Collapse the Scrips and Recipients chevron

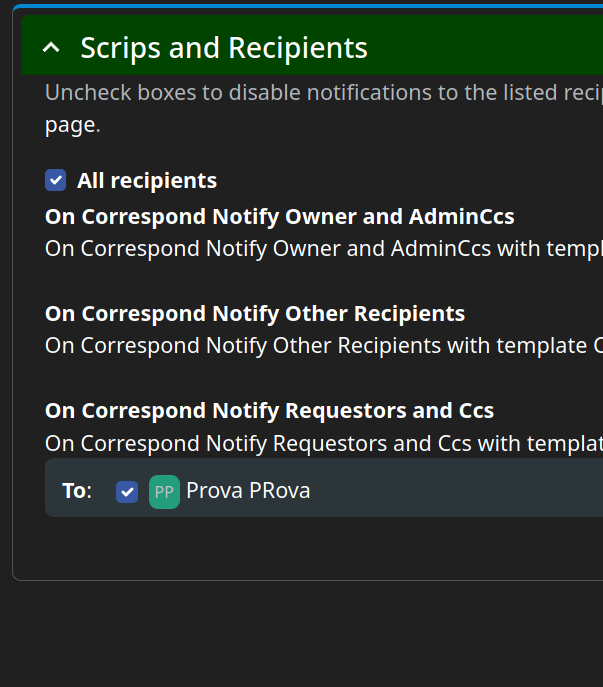tap(53, 47)
